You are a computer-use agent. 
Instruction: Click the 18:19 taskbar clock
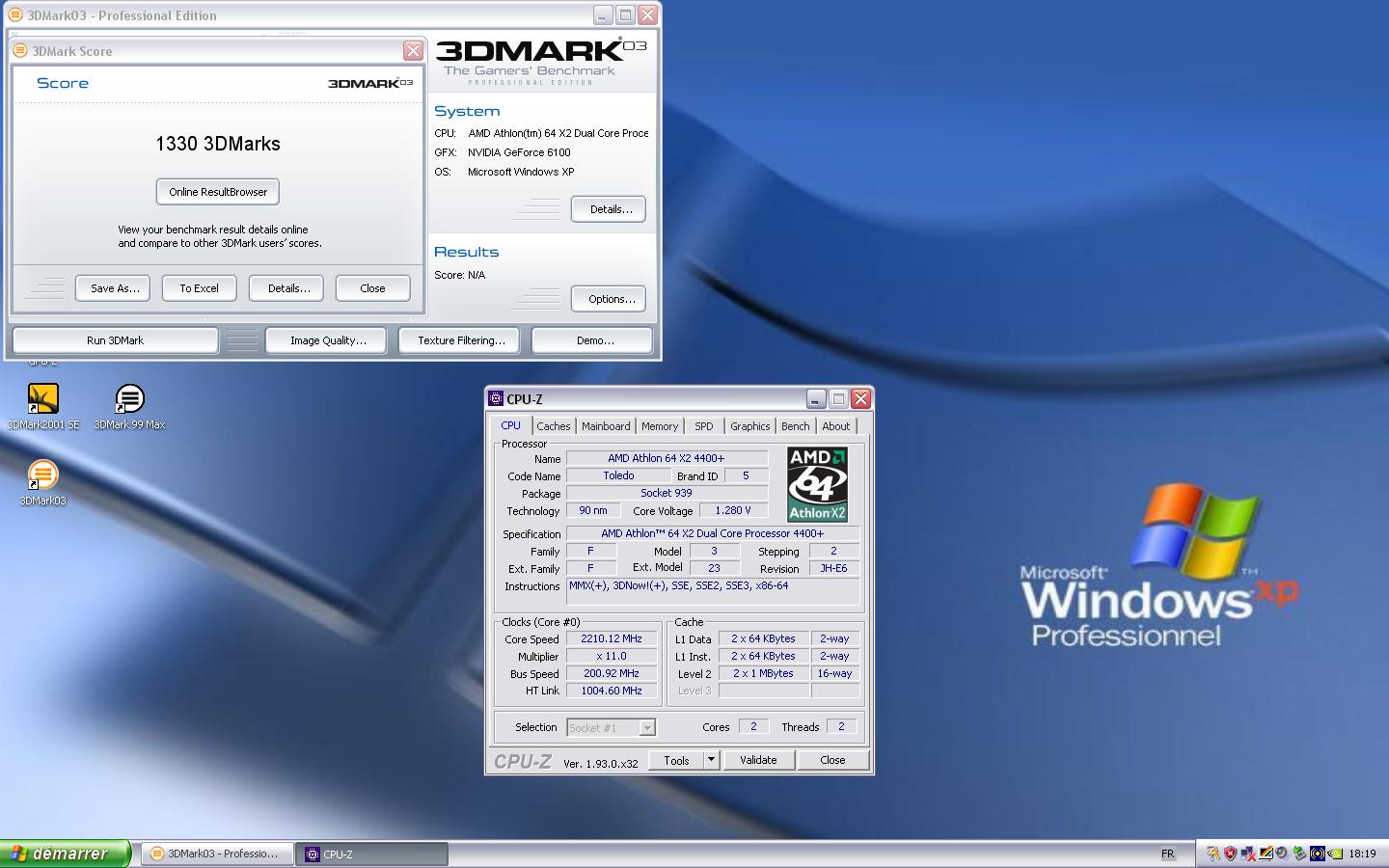click(x=1362, y=854)
